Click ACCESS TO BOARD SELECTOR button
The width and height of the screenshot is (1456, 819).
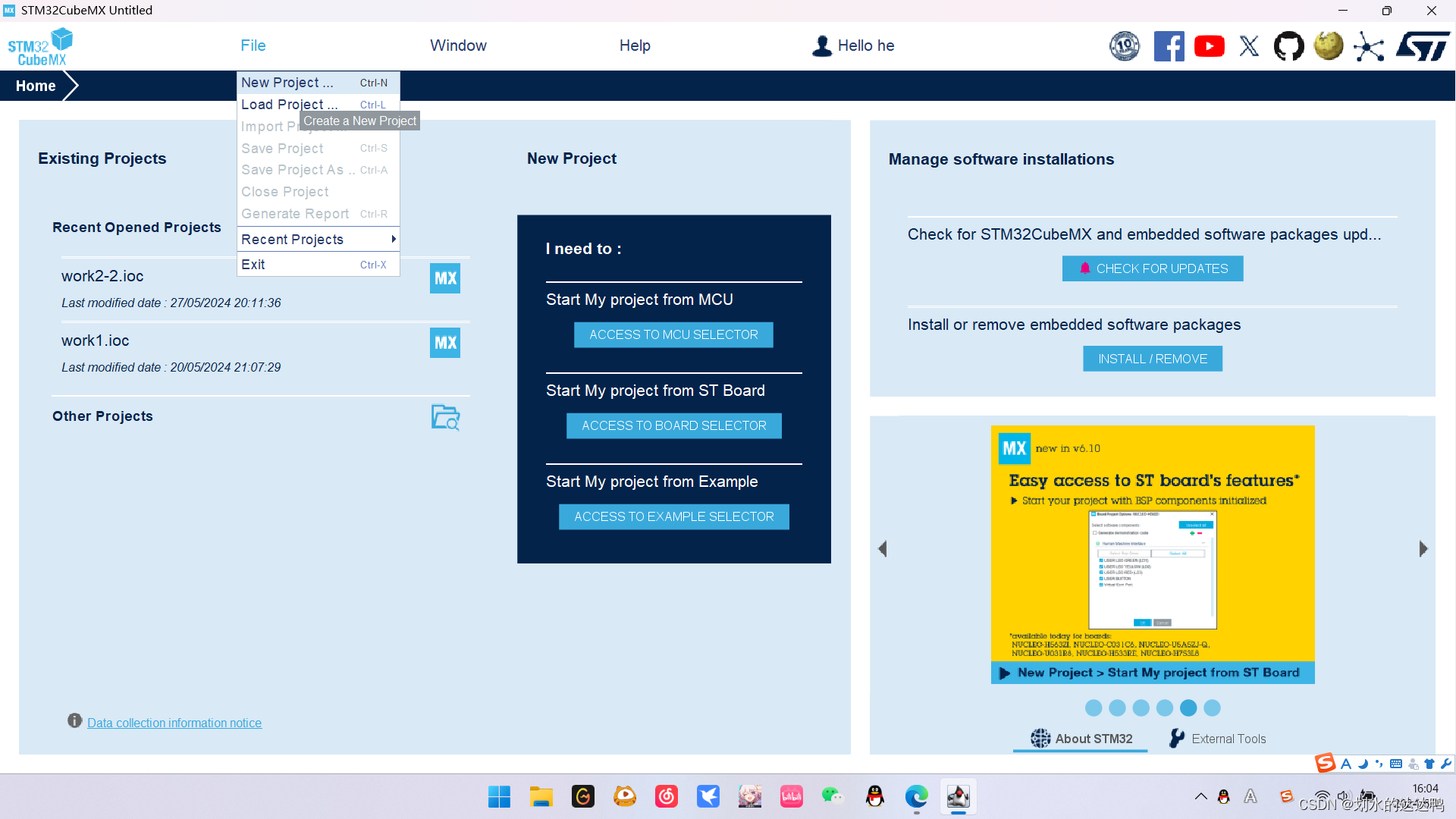(x=673, y=426)
